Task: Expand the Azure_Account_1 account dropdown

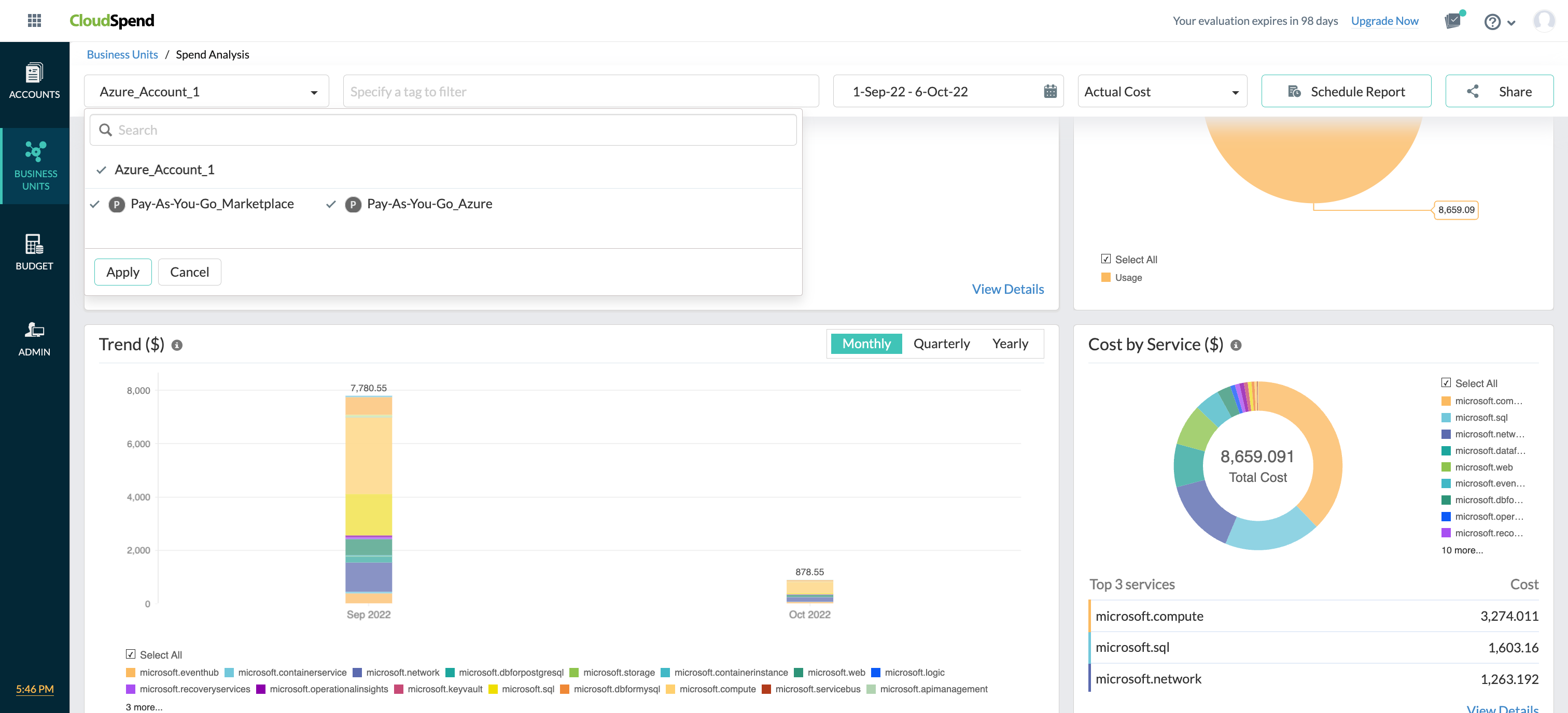Action: pos(206,92)
